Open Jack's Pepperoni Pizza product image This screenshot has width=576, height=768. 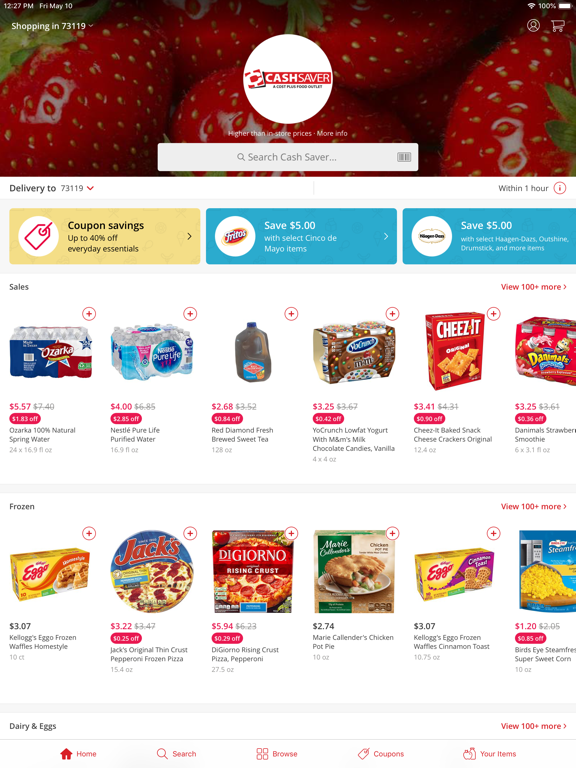coord(152,572)
